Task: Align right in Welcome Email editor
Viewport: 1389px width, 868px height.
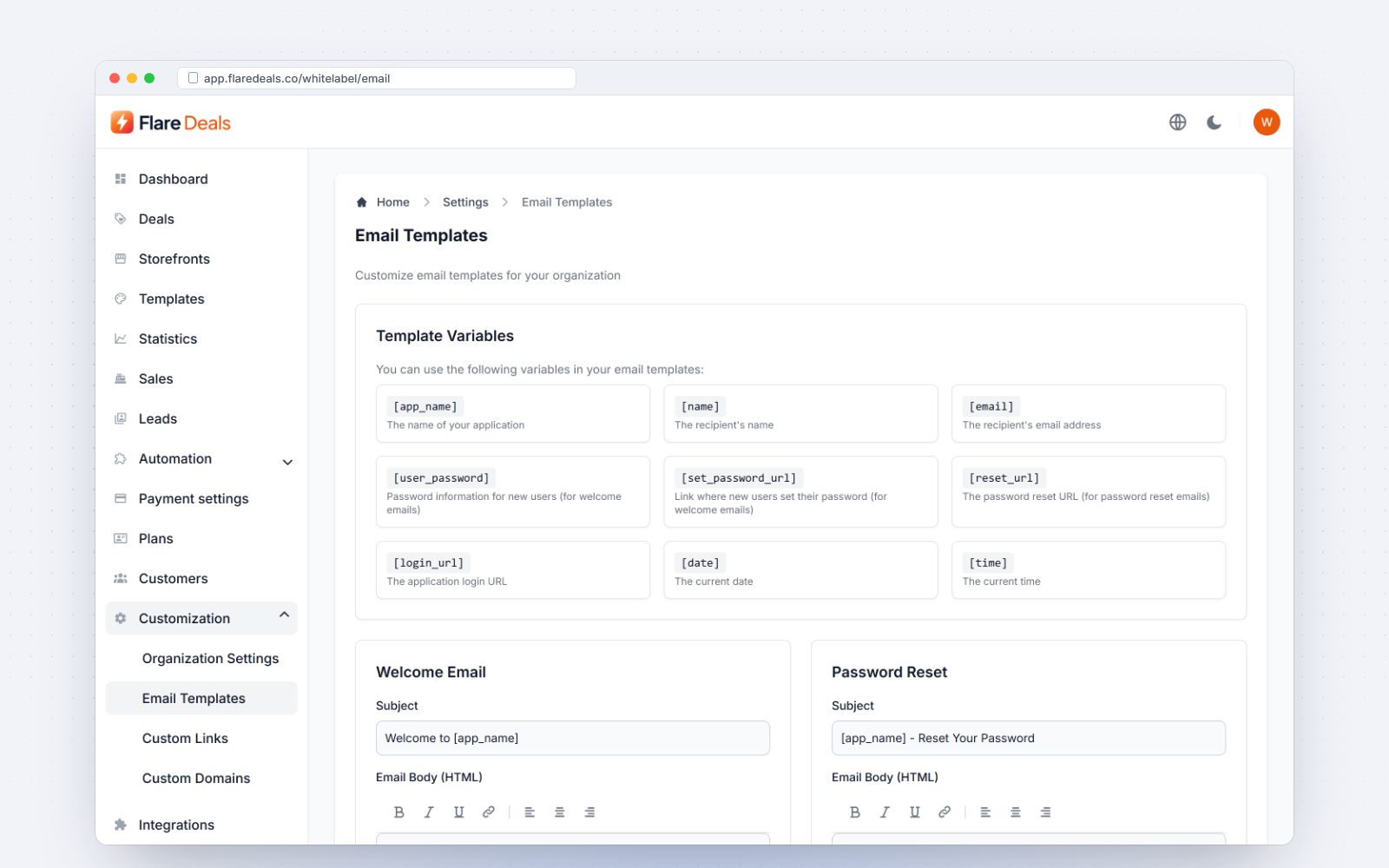Action: click(589, 812)
